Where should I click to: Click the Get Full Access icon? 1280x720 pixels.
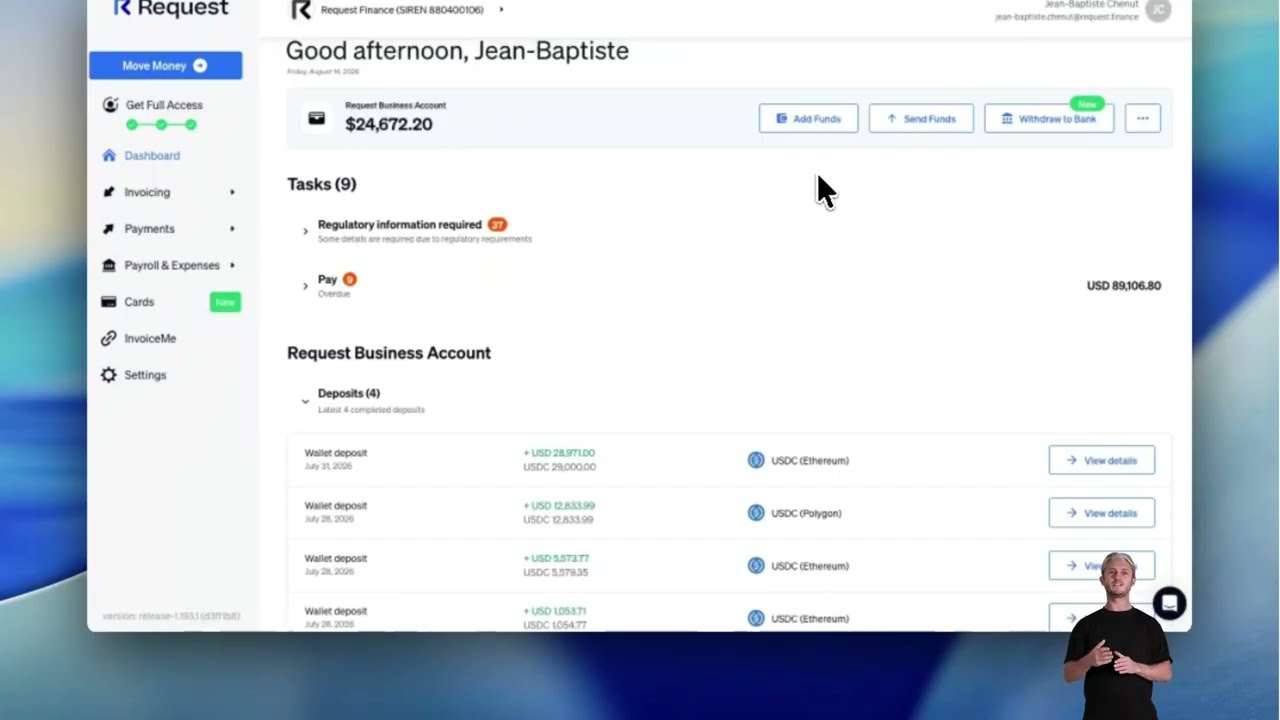coord(110,105)
